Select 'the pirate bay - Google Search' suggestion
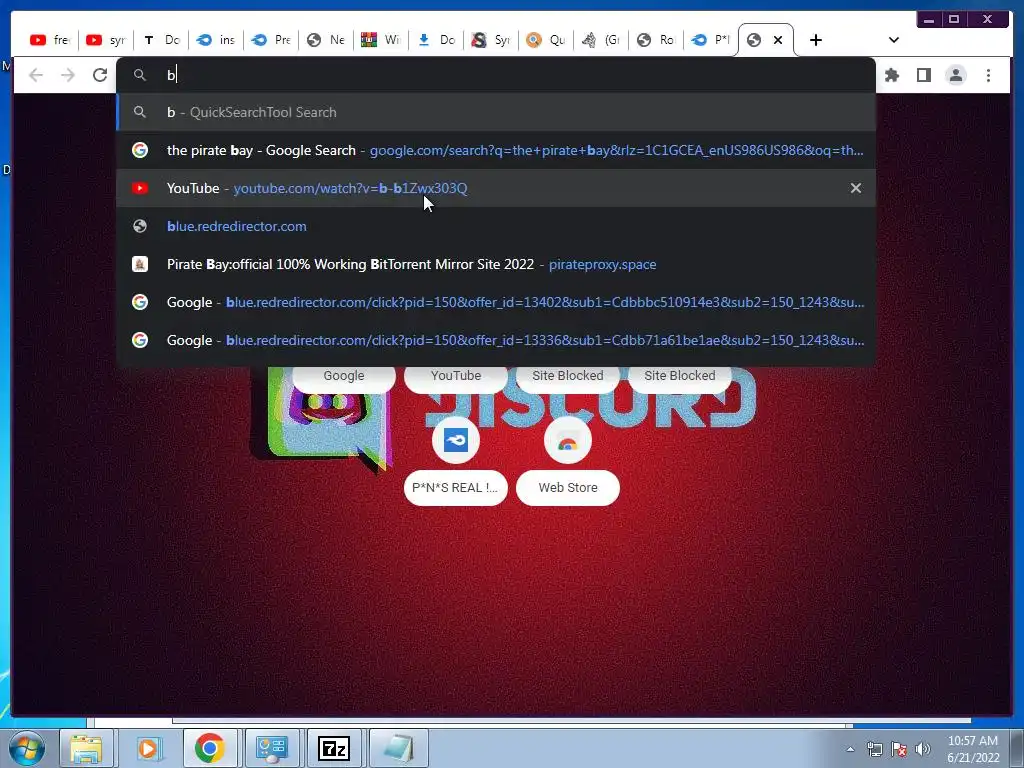The image size is (1024, 768). (496, 150)
